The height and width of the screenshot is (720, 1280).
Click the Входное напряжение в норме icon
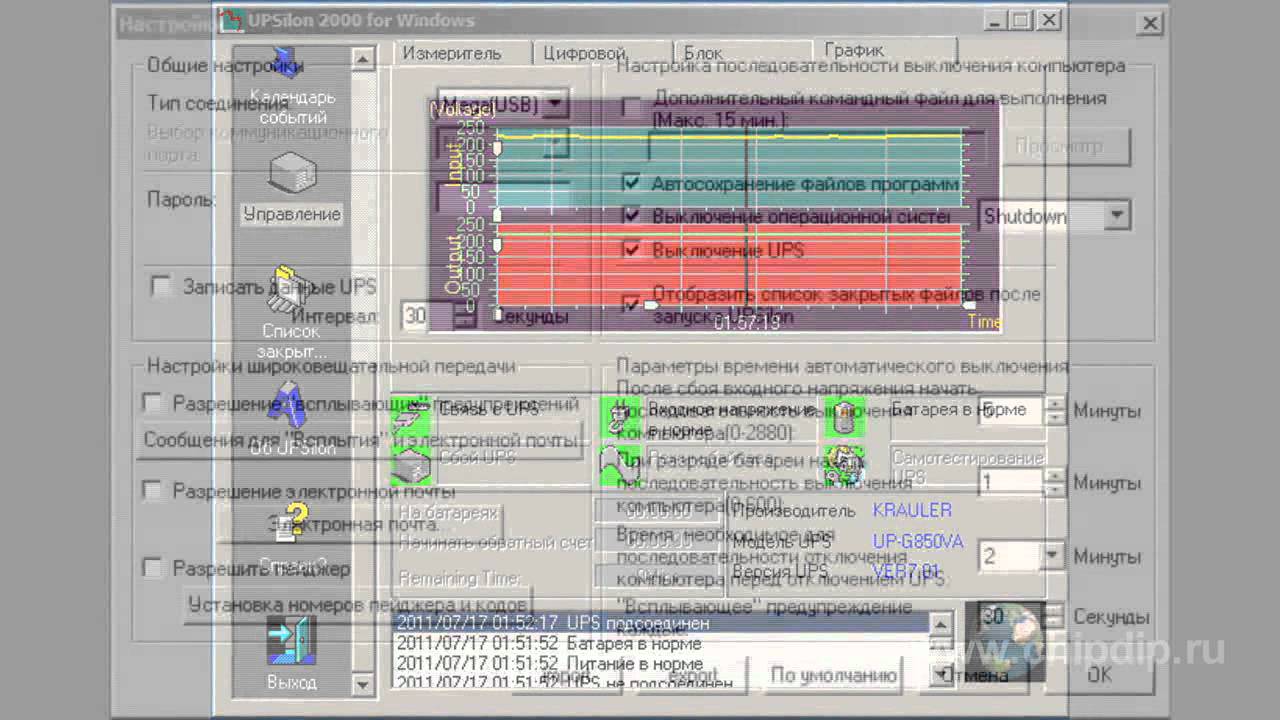click(619, 415)
